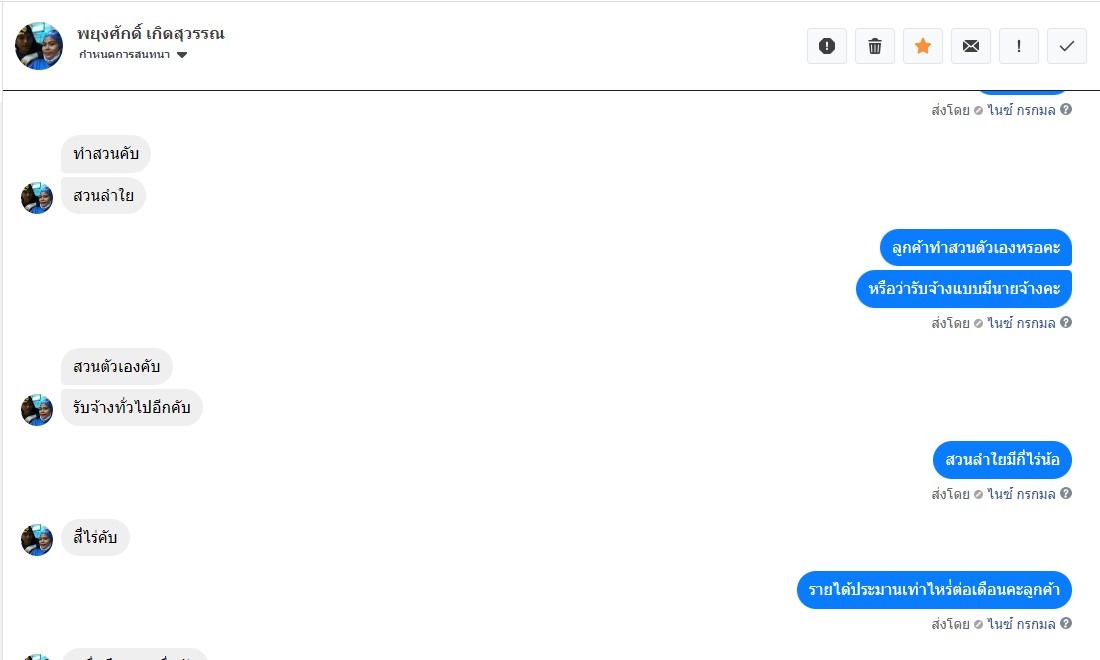Click sender name ไนซ์ กรกมล below รายได้ประมาณเท่าไหร่ต่อเดือนคะลูกค้า
The image size is (1100, 660).
click(1021, 624)
